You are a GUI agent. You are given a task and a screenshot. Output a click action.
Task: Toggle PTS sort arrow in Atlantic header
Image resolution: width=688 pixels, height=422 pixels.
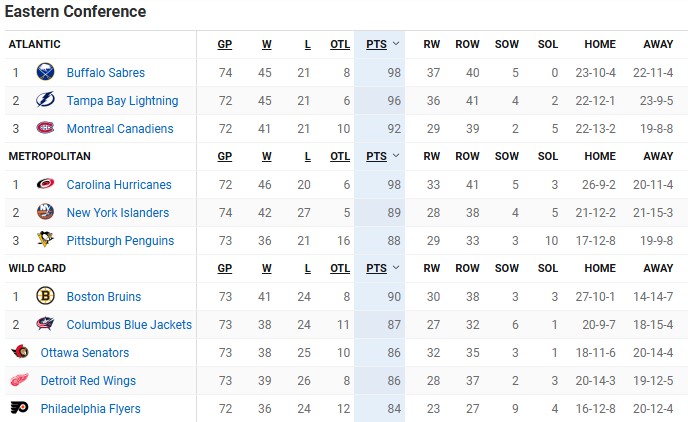click(396, 45)
